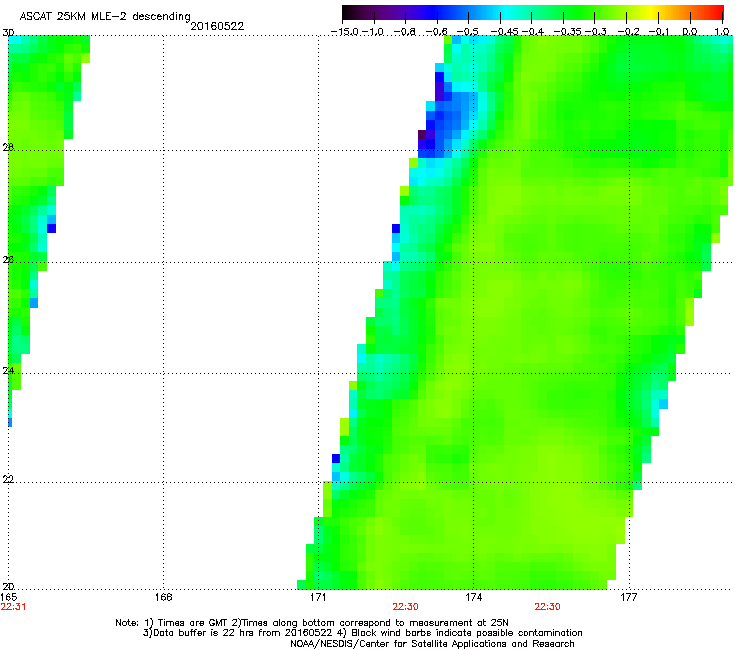The height and width of the screenshot is (650, 740).
Task: Click the -0.8 colorbar label
Action: (x=404, y=32)
